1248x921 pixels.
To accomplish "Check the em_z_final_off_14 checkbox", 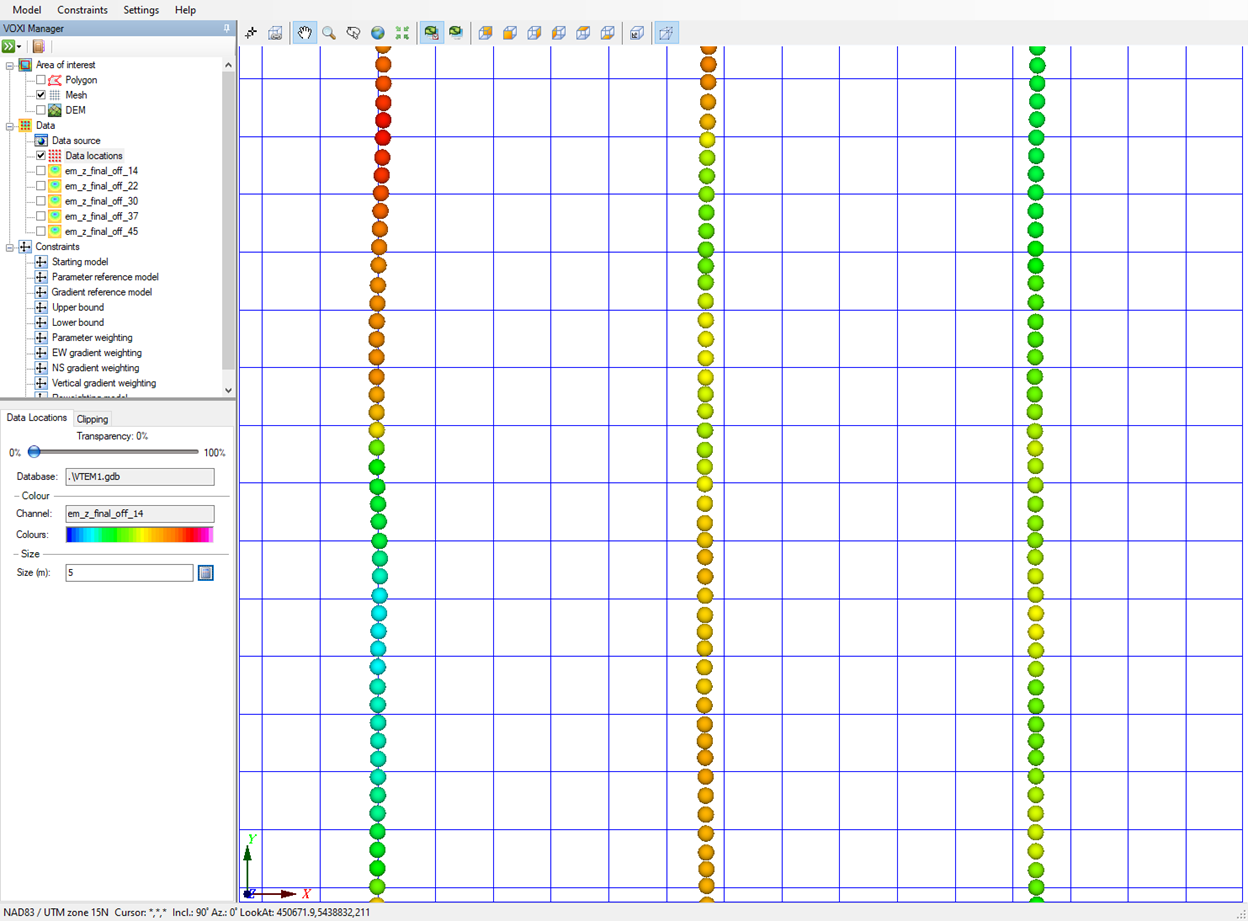I will click(x=41, y=171).
